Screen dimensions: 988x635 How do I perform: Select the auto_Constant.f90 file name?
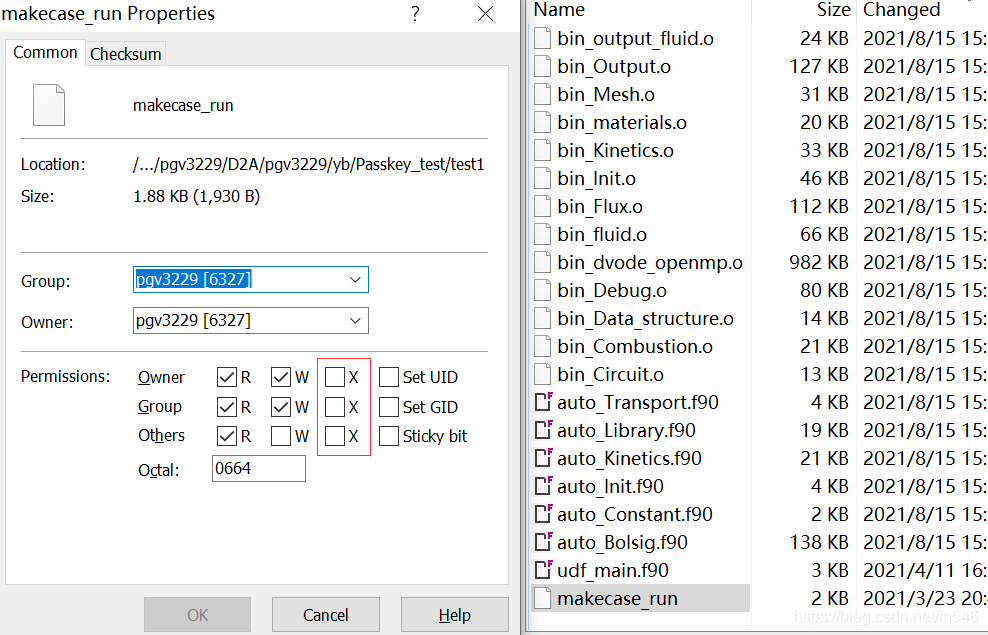pos(635,515)
